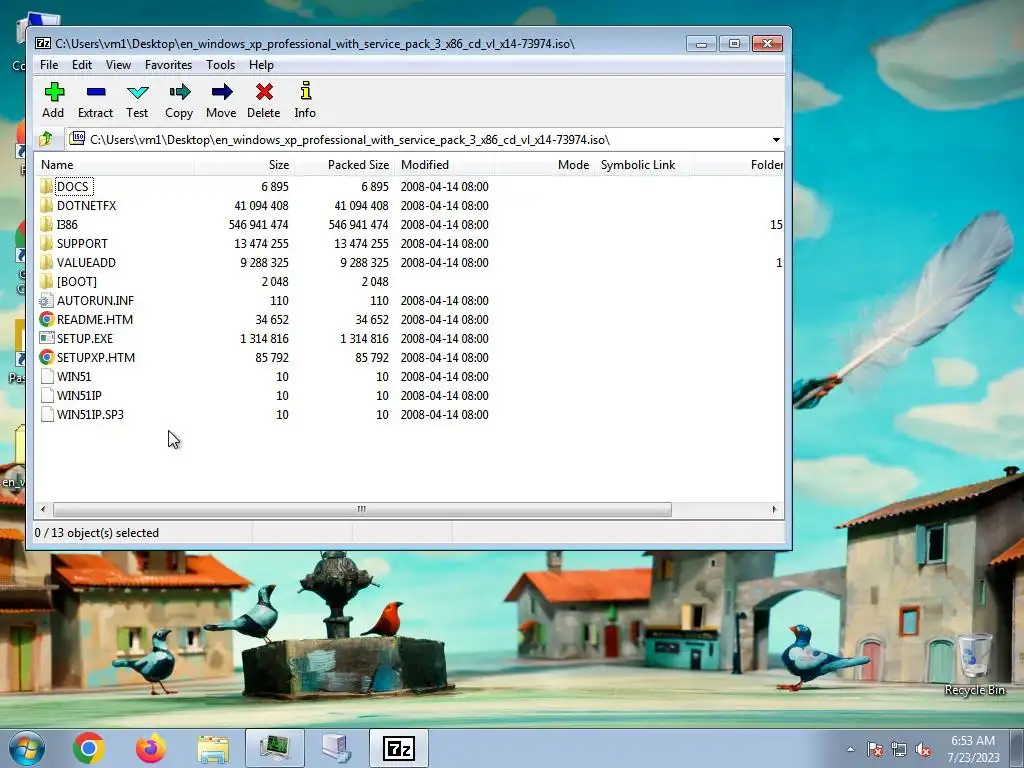
Task: Select the VALUEADD folder icon
Action: click(46, 262)
